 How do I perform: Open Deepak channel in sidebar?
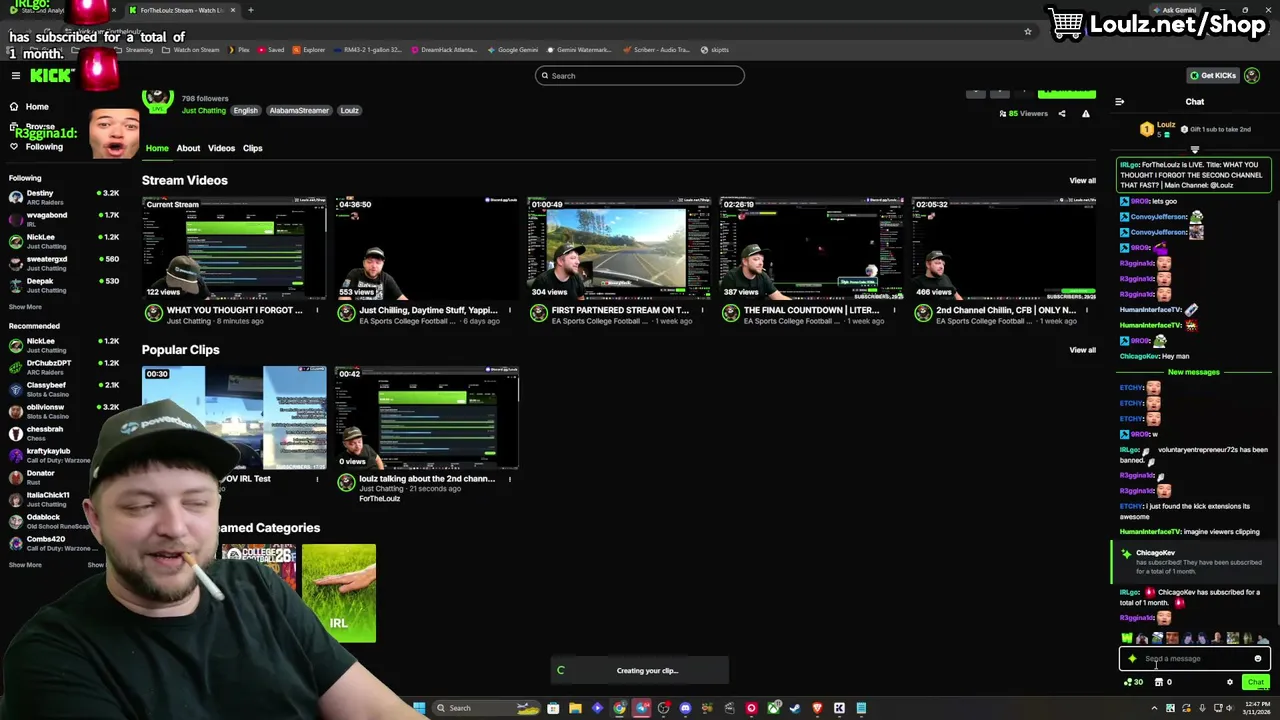point(63,285)
